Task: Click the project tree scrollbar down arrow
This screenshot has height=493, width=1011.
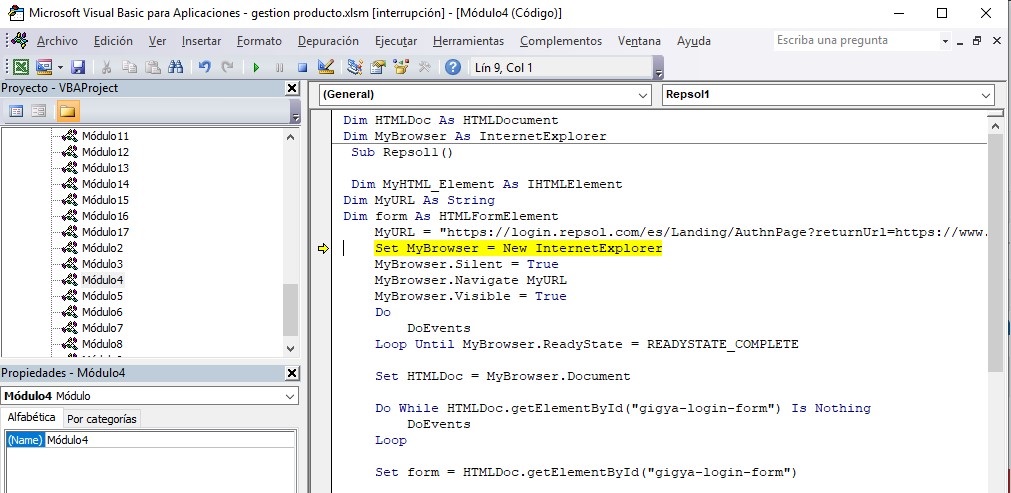Action: pyautogui.click(x=290, y=349)
